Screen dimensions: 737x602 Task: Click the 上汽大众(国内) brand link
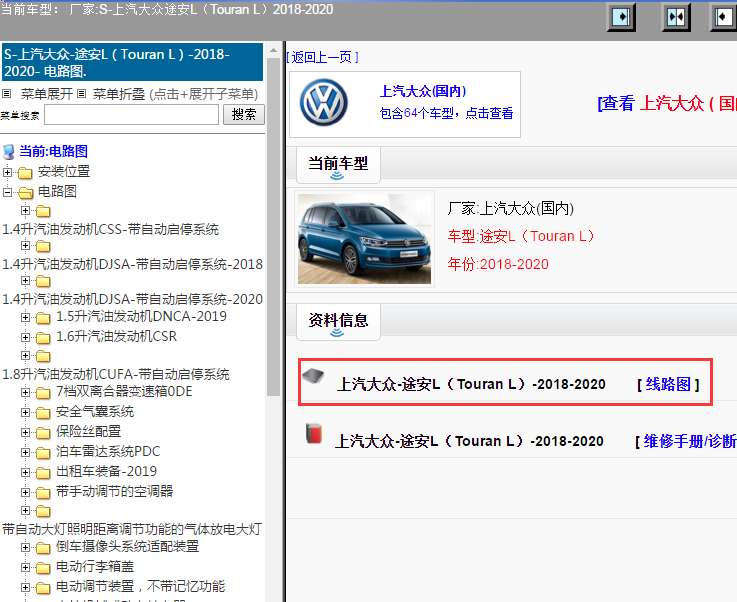(x=423, y=91)
